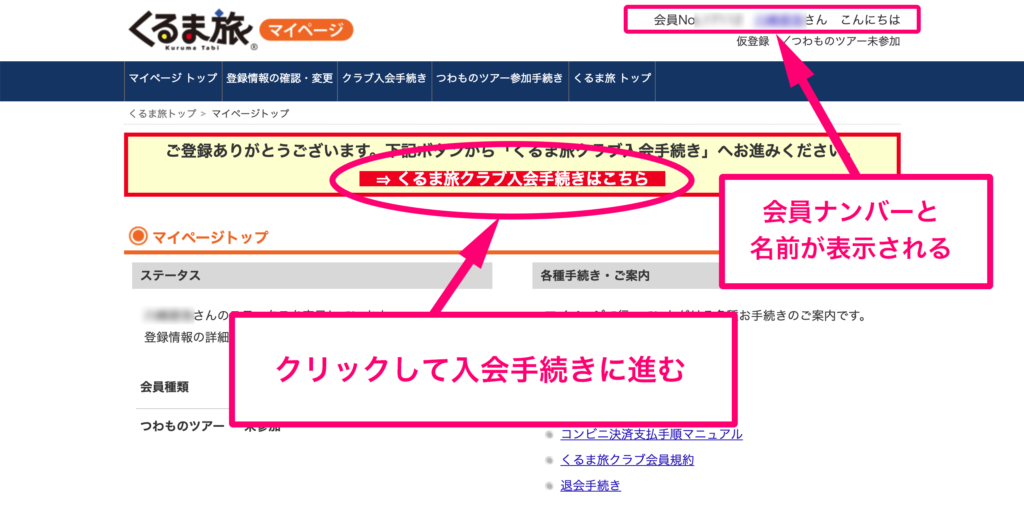The image size is (1024, 508).
Task: Select クラブ入会手続き in the navigation bar
Action: (x=384, y=79)
